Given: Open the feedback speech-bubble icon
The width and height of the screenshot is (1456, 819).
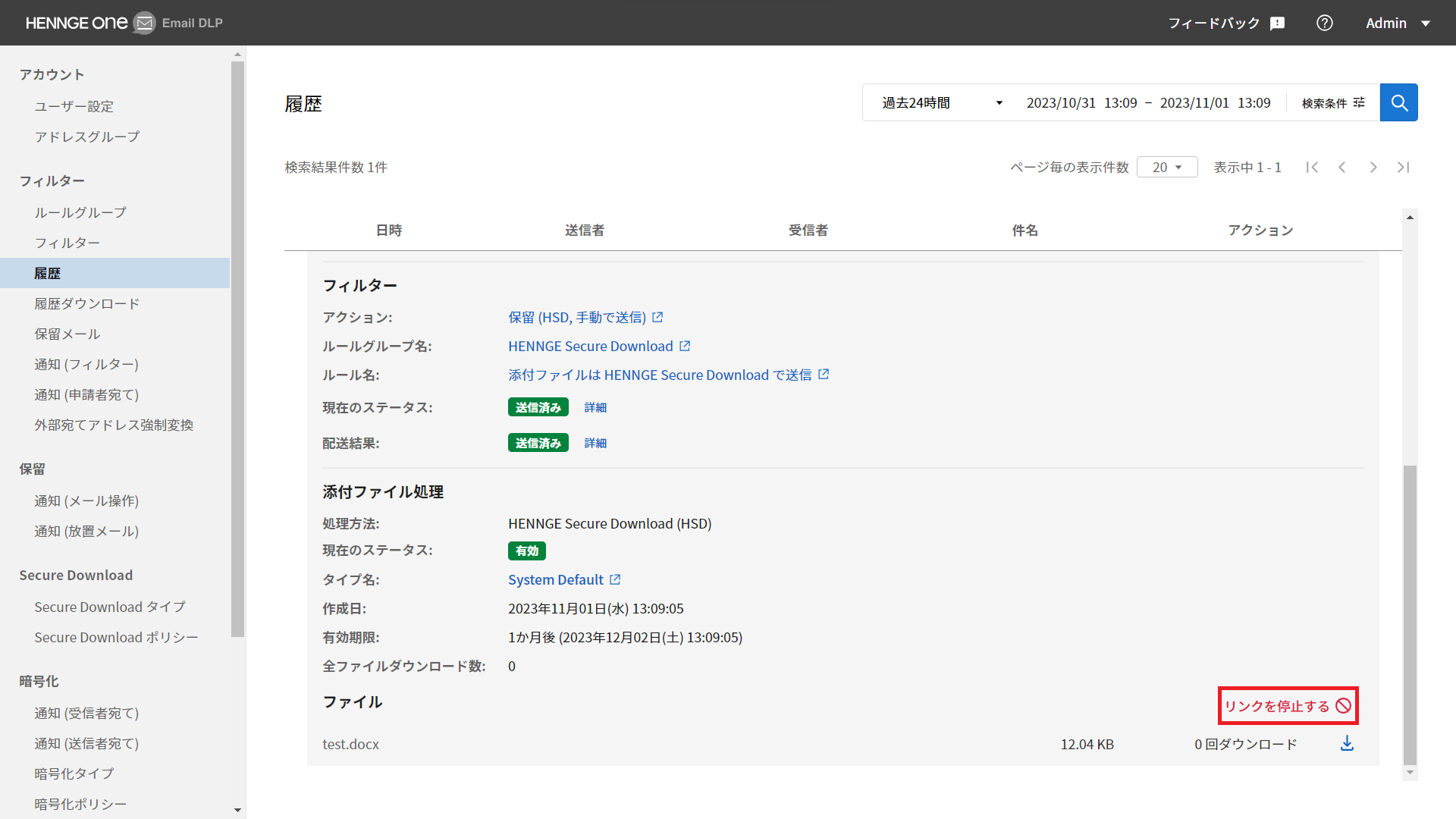Looking at the screenshot, I should [1278, 24].
